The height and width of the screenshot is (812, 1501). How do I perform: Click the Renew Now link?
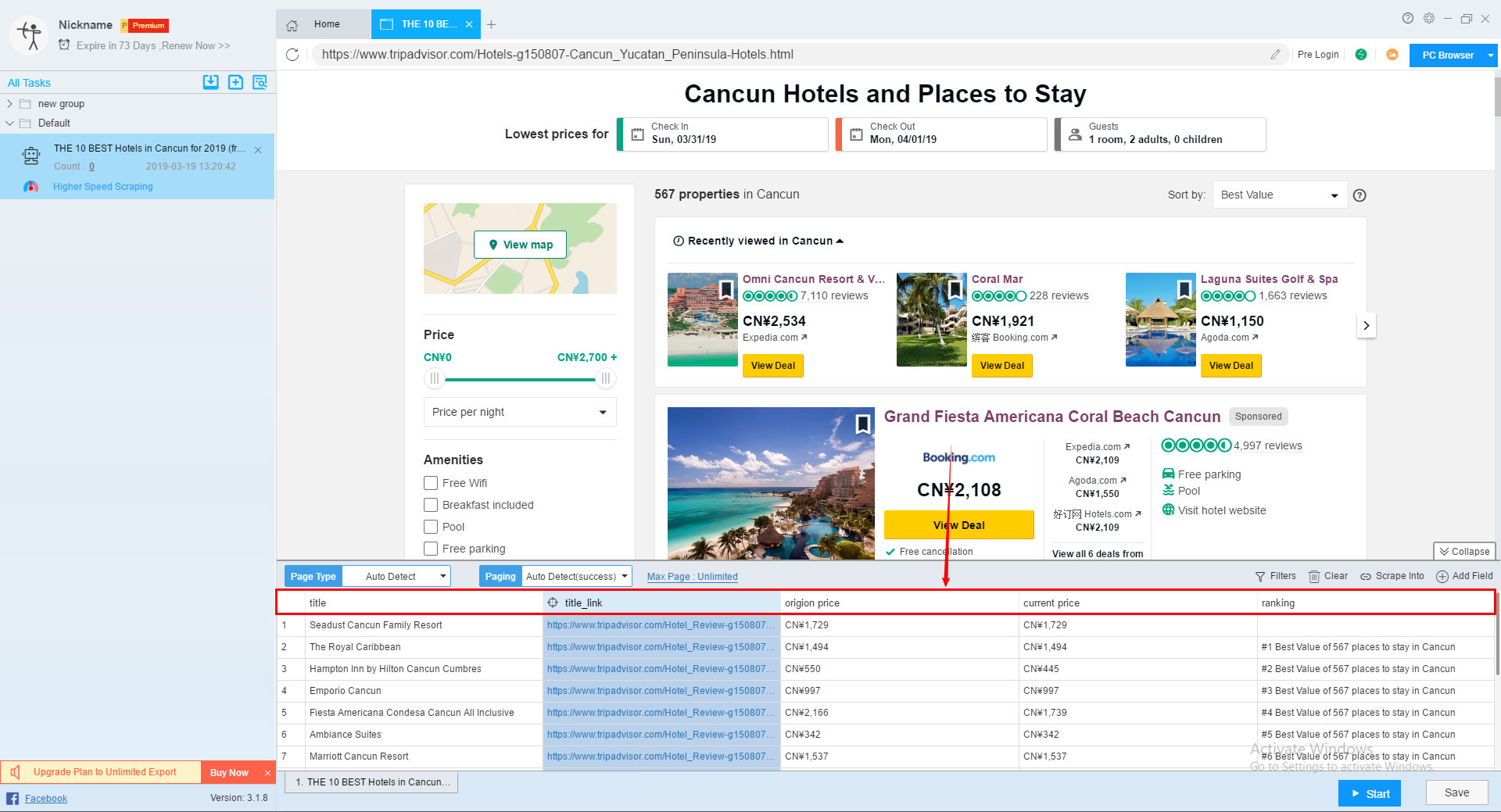click(x=195, y=46)
